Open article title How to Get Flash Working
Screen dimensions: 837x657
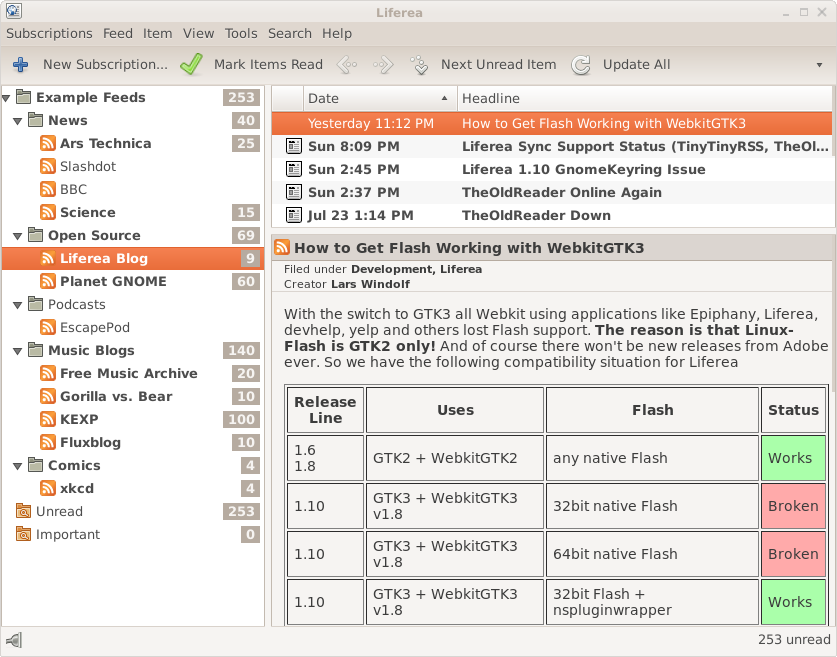pyautogui.click(x=468, y=248)
